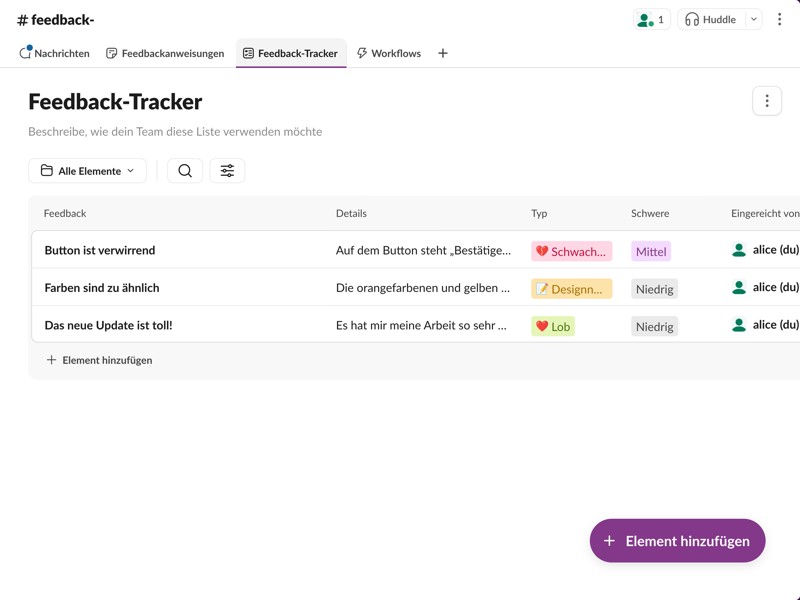
Task: Select the Feedback-Tracker tab
Action: click(x=291, y=53)
